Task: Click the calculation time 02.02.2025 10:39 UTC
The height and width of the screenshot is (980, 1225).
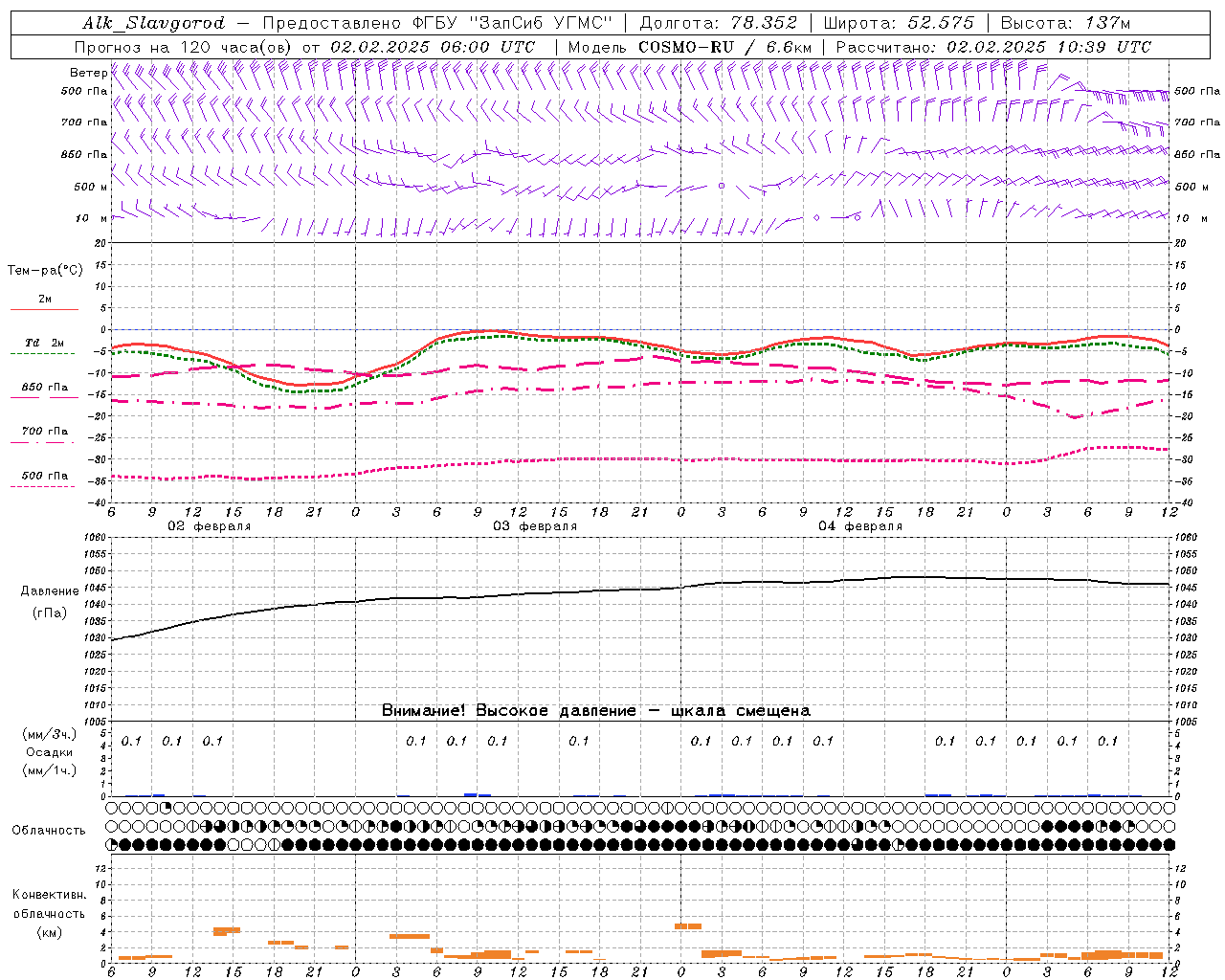Action: tap(1049, 47)
